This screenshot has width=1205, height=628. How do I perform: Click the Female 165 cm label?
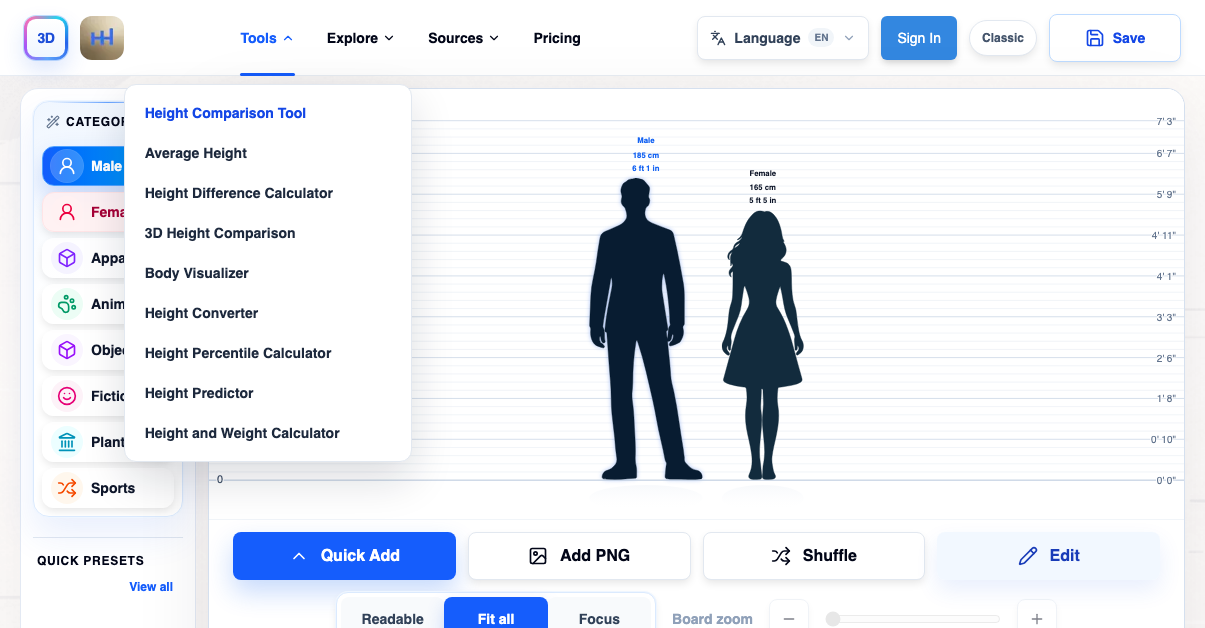[x=762, y=187]
